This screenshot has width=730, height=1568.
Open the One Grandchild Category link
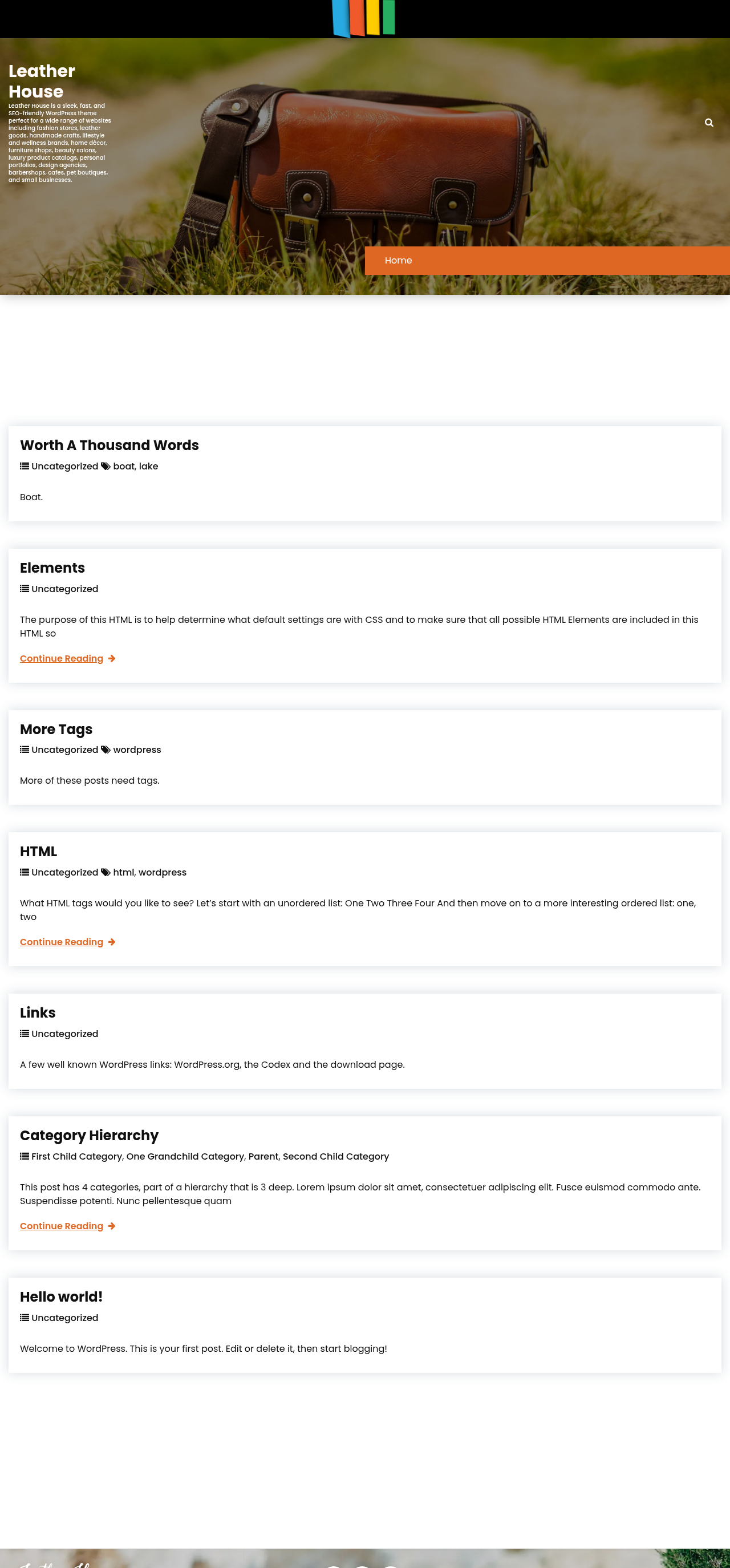click(185, 1157)
